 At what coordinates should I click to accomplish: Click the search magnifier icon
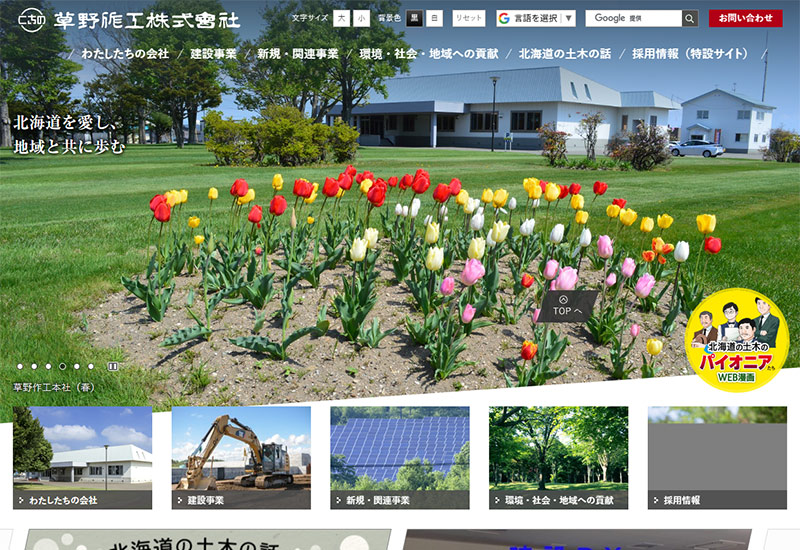tap(689, 18)
